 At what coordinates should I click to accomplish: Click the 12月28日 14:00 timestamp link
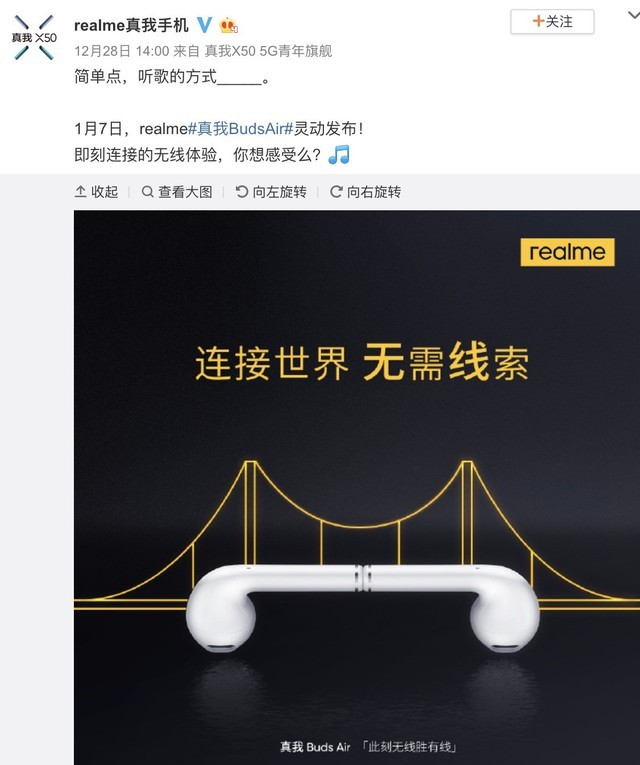tap(121, 51)
